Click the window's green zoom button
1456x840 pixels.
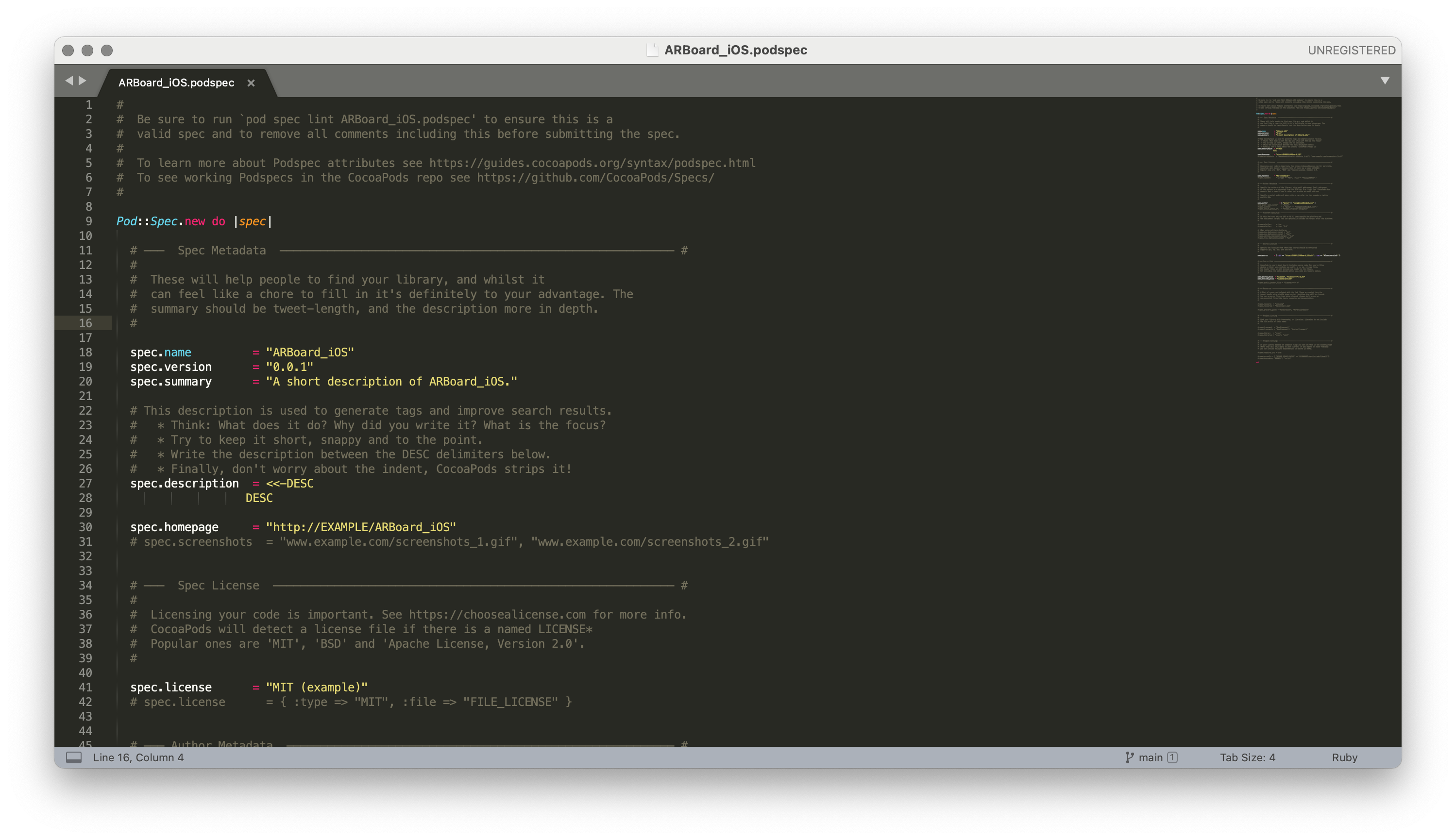coord(107,50)
